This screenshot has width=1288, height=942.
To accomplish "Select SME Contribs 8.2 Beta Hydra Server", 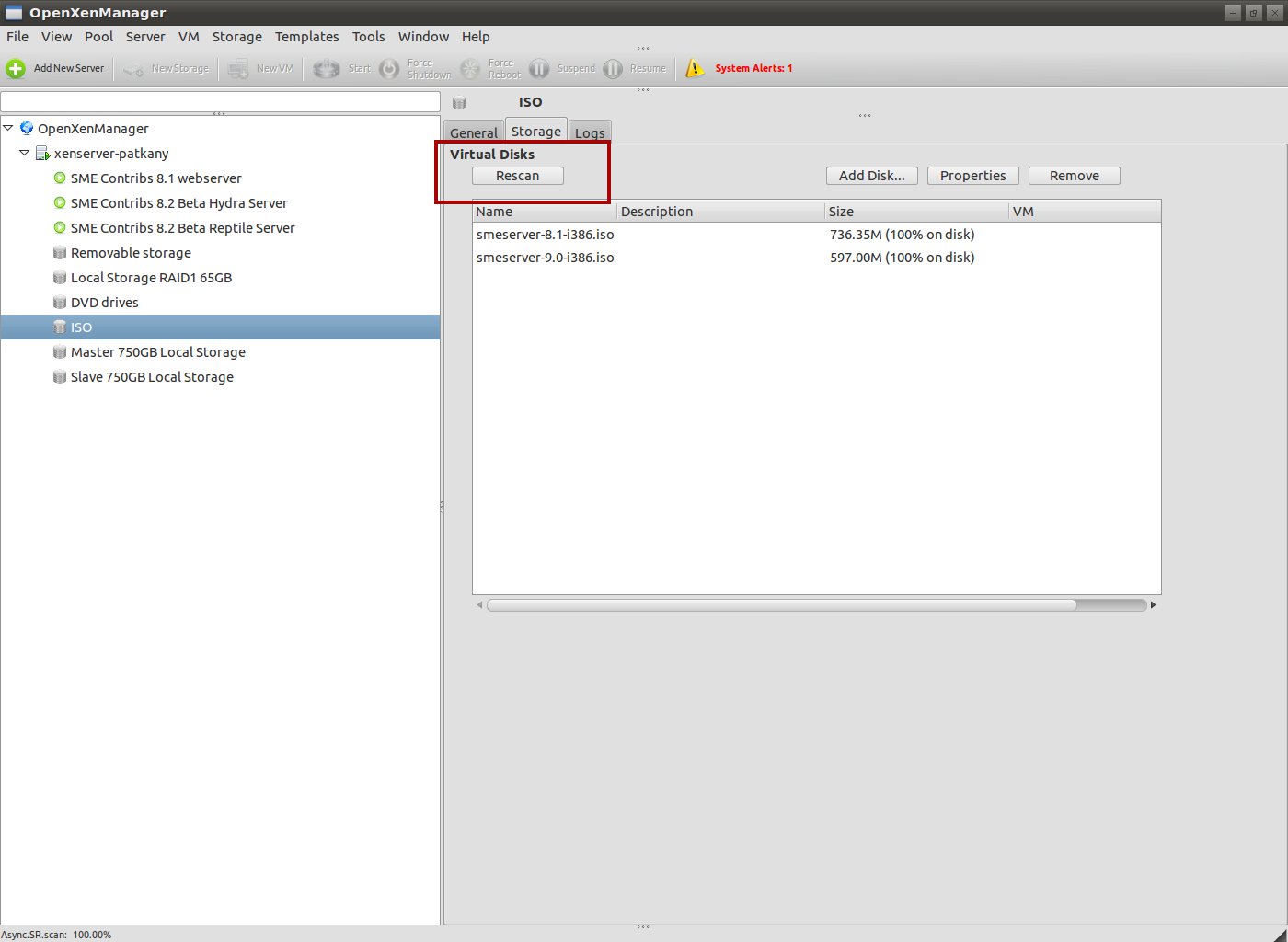I will (x=179, y=203).
